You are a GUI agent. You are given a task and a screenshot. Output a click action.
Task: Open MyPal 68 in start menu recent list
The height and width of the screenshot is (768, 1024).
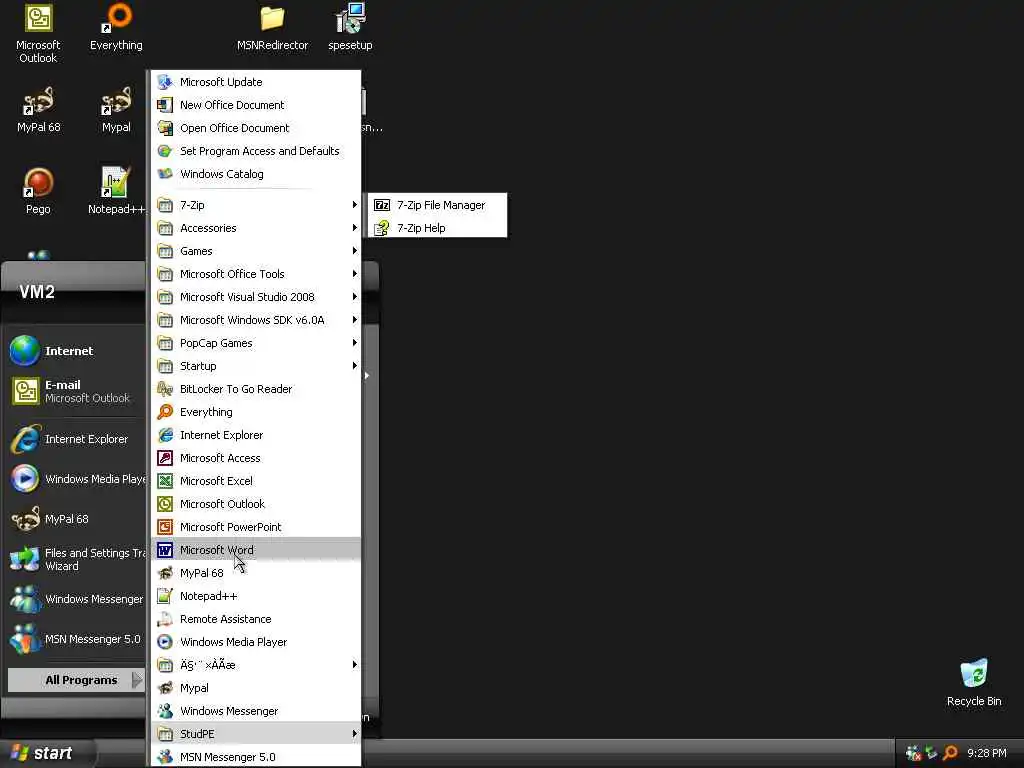click(76, 519)
